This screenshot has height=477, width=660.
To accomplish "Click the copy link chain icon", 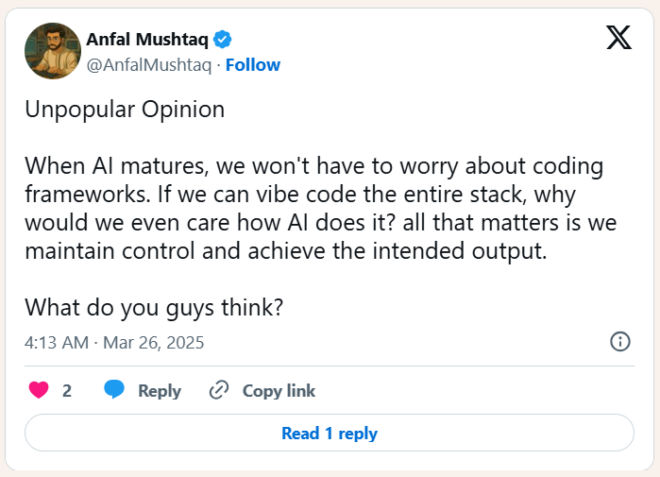I will pos(218,391).
